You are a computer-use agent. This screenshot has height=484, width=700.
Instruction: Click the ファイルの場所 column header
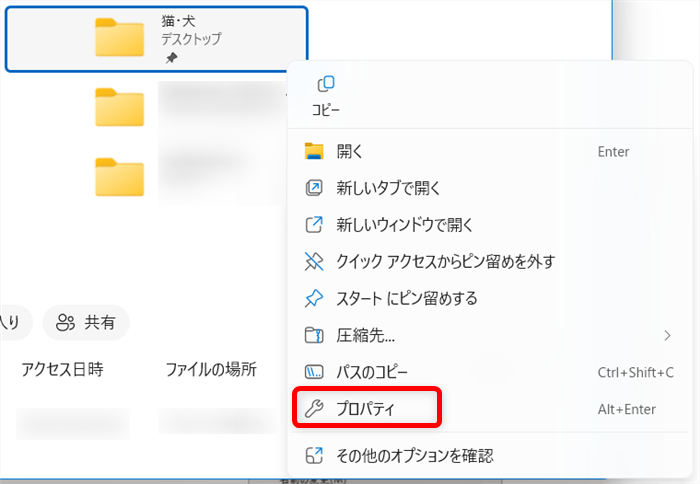pos(211,370)
